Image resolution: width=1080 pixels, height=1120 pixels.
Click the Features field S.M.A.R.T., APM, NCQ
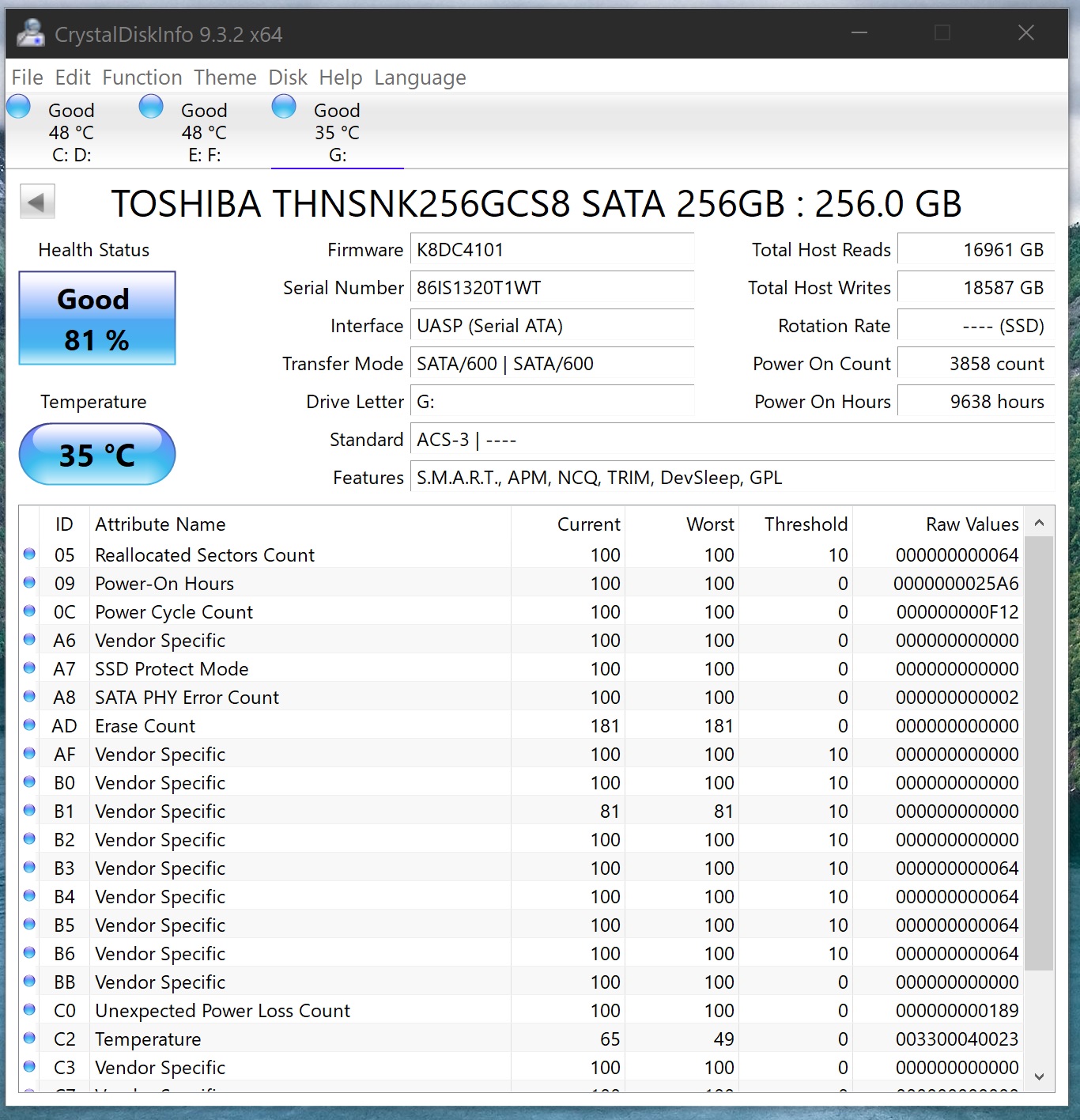(x=732, y=478)
